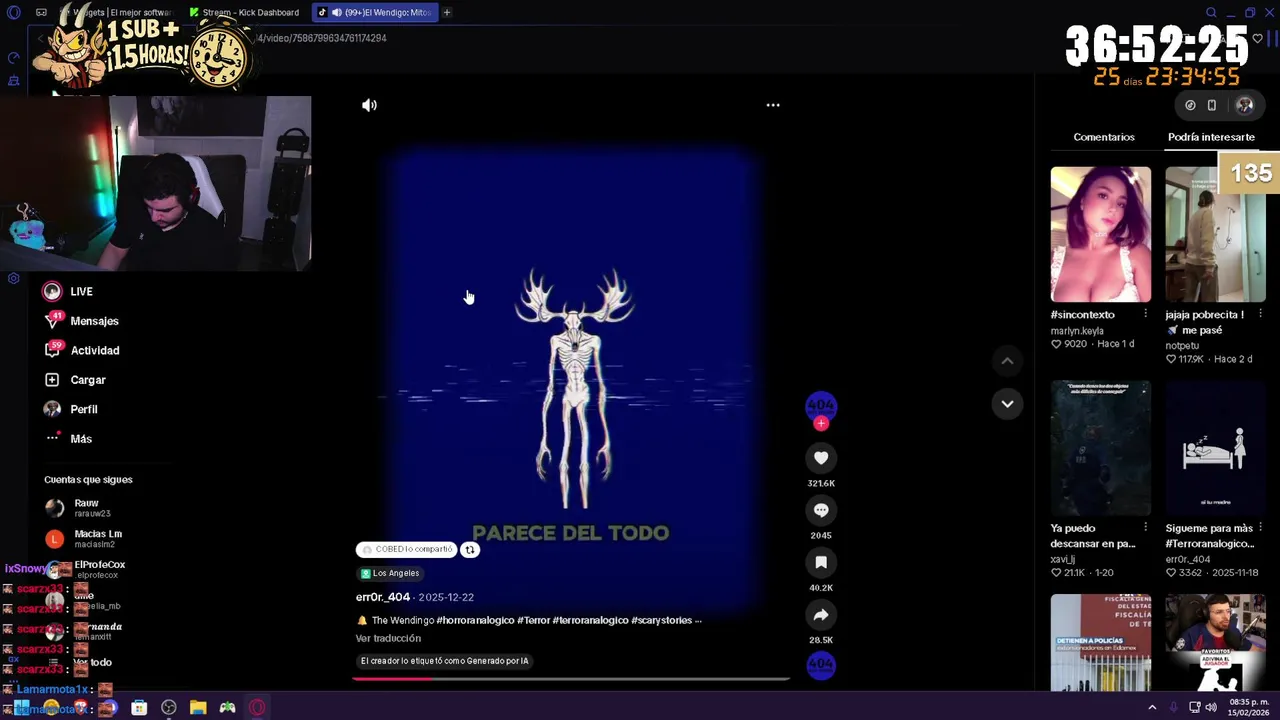Open profile avatar at top right

(1245, 105)
